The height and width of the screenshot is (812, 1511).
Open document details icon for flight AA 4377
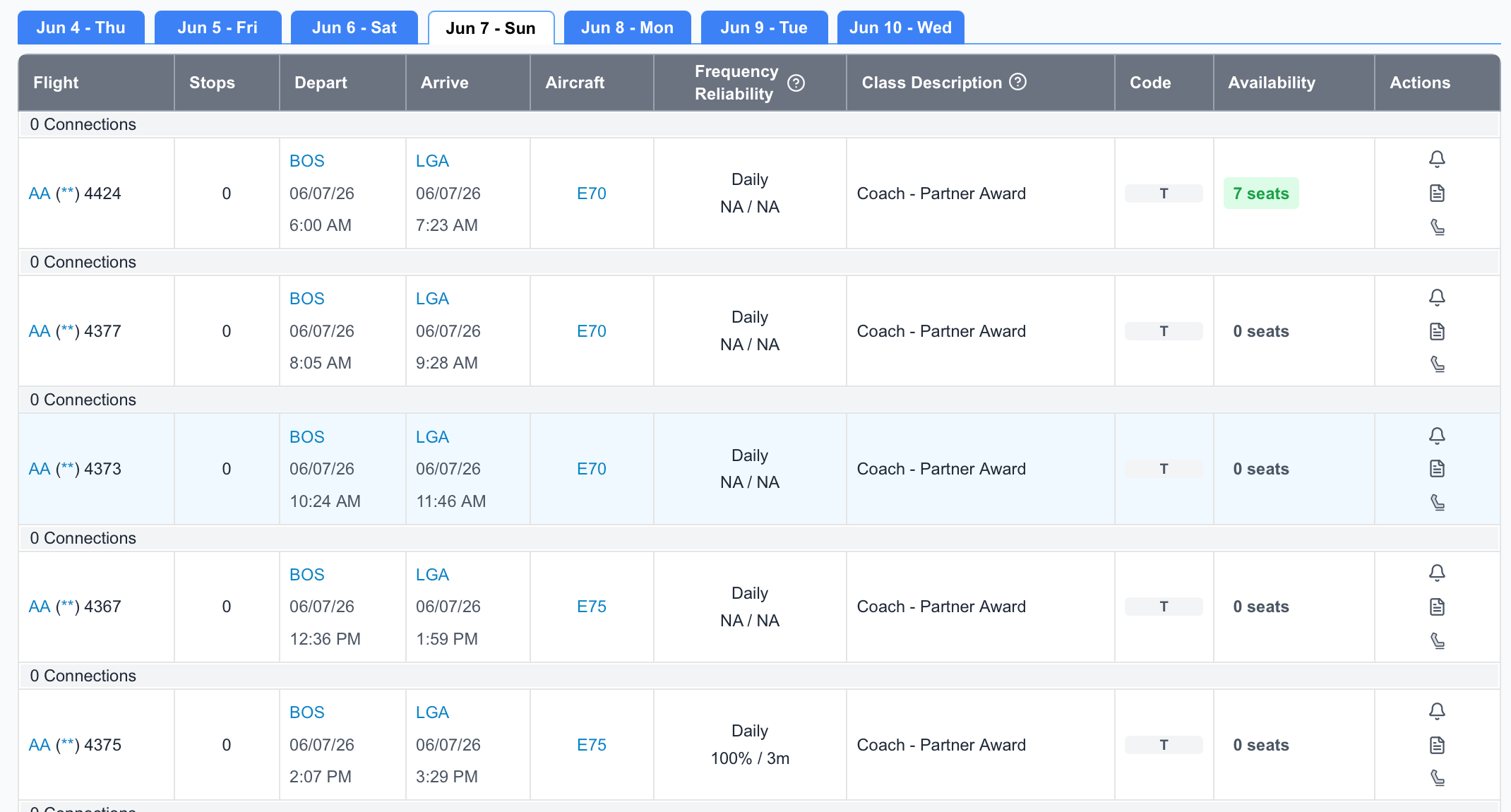click(x=1437, y=331)
